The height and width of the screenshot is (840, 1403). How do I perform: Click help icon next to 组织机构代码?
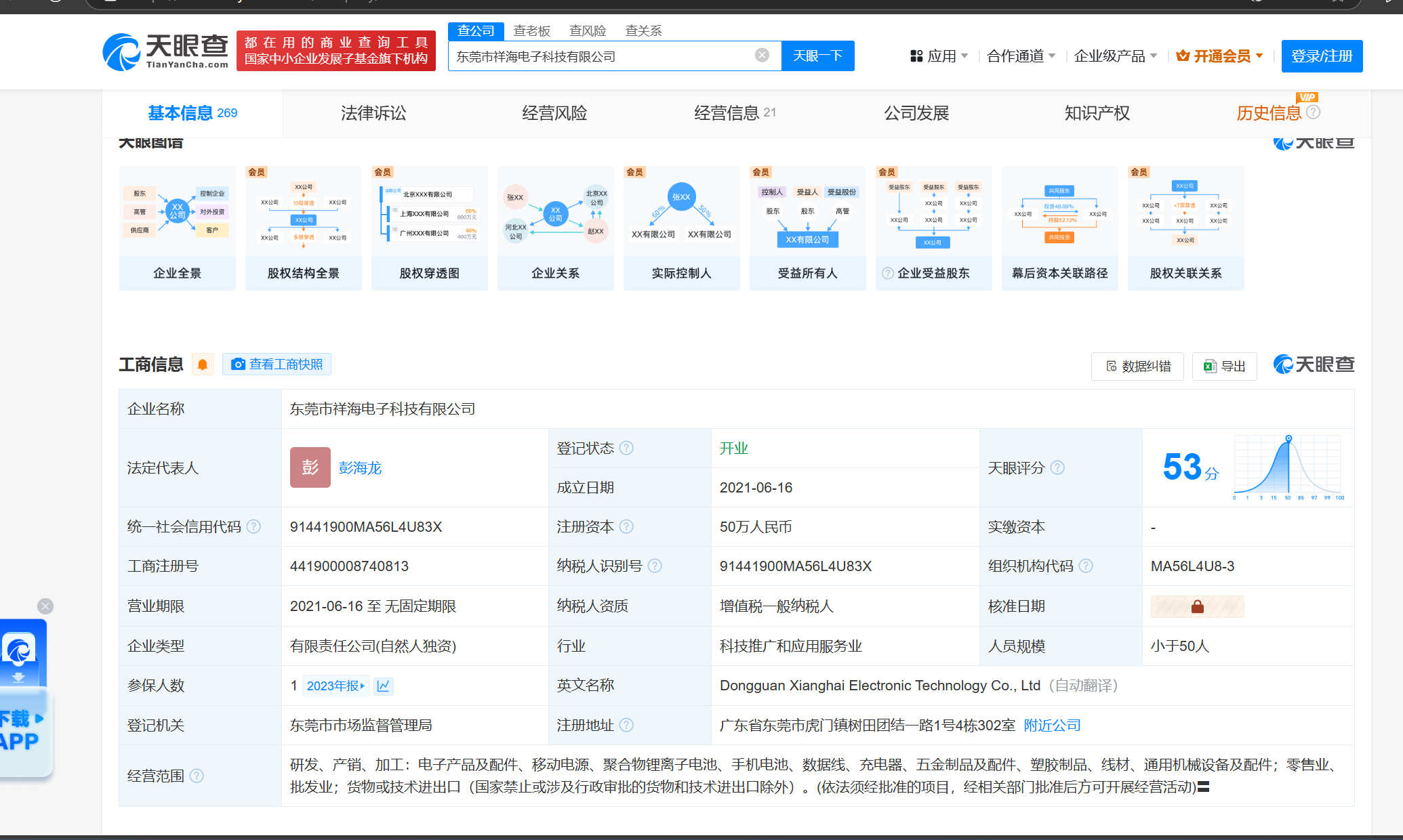pos(1086,566)
